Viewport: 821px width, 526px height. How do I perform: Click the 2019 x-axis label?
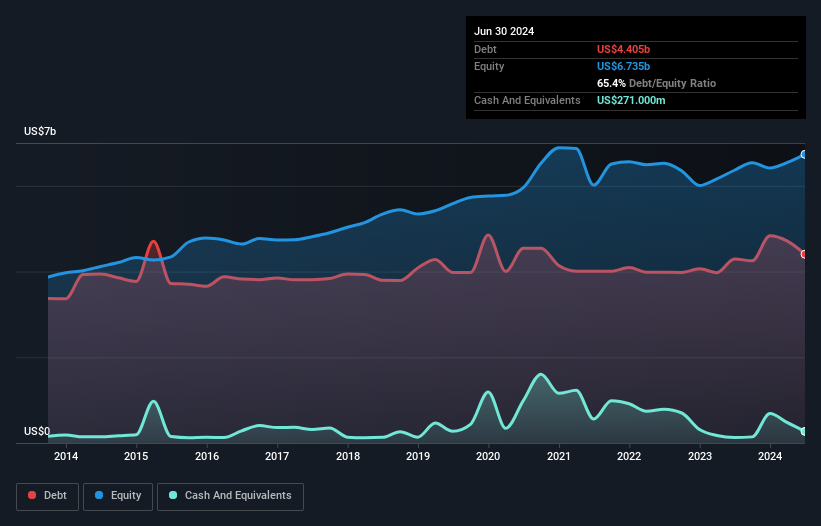(418, 456)
